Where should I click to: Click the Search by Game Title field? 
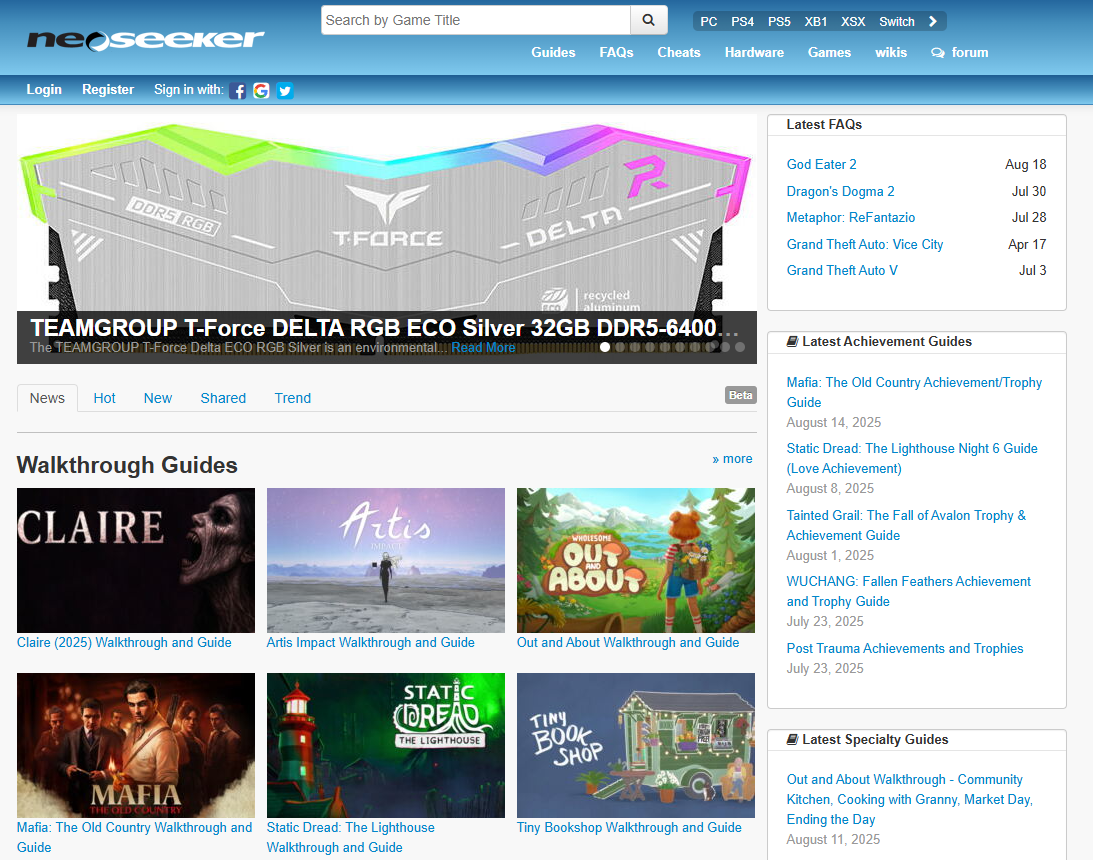point(475,20)
